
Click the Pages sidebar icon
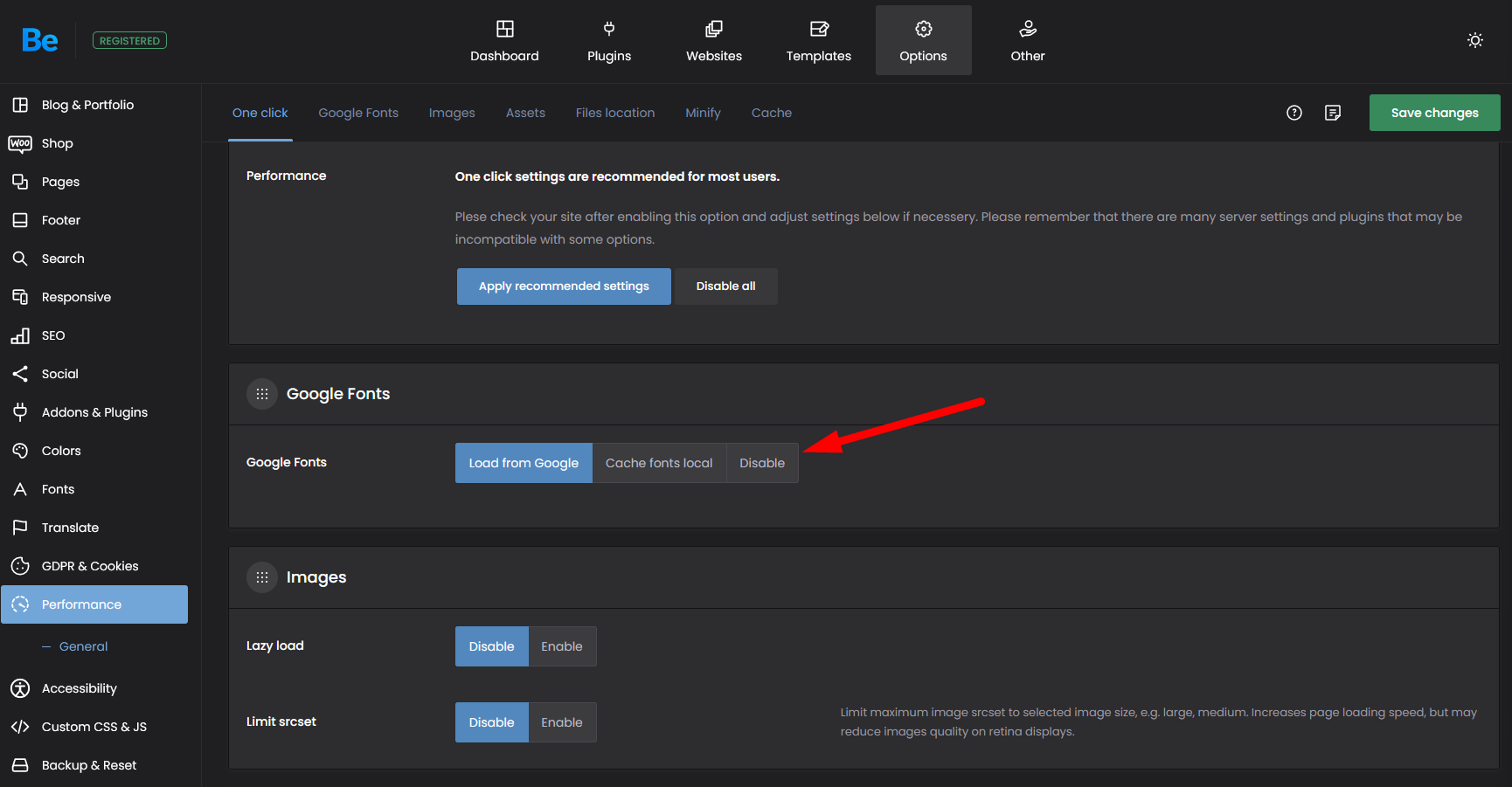point(20,182)
